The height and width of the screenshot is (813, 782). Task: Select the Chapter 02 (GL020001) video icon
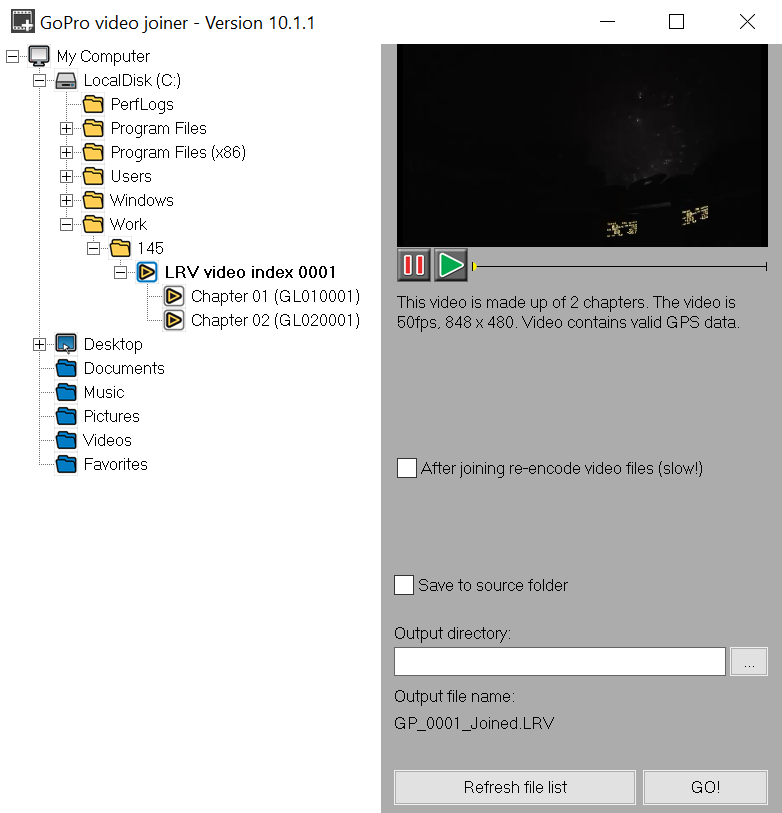(174, 320)
